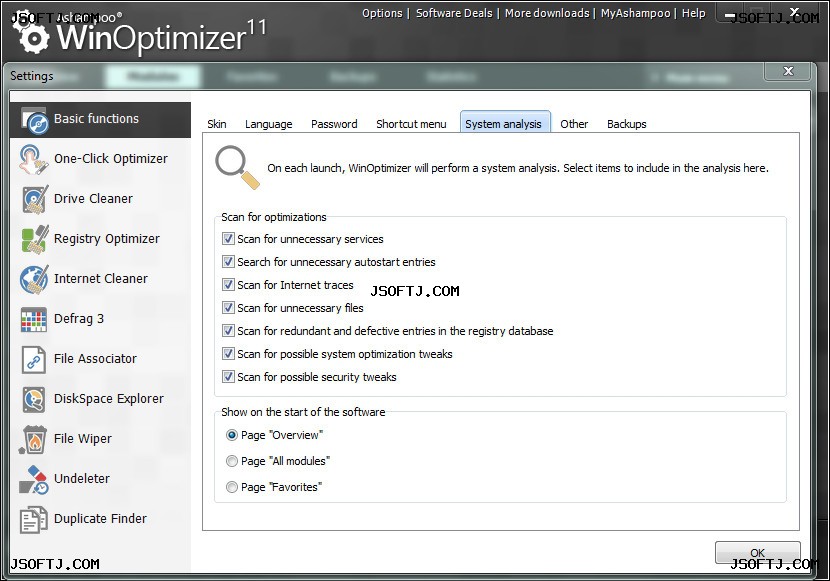Uncheck Scan for unnecessary files

click(228, 307)
